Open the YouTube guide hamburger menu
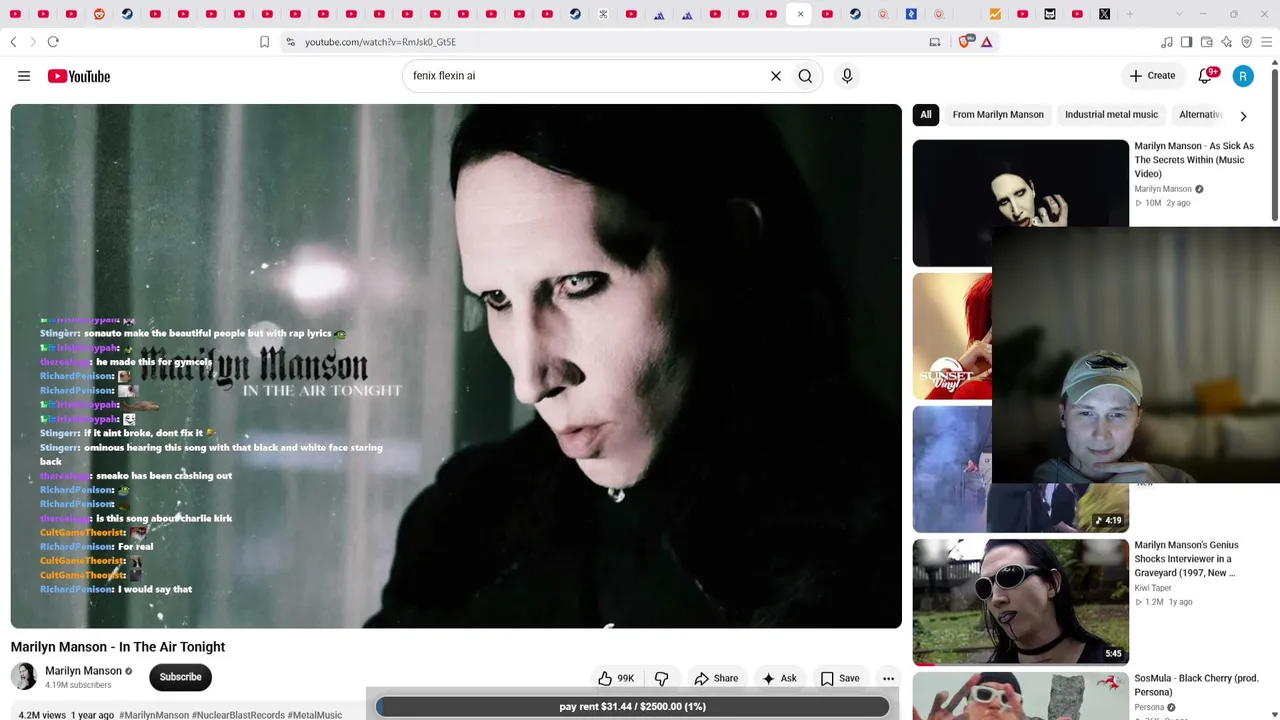The height and width of the screenshot is (720, 1280). [24, 76]
